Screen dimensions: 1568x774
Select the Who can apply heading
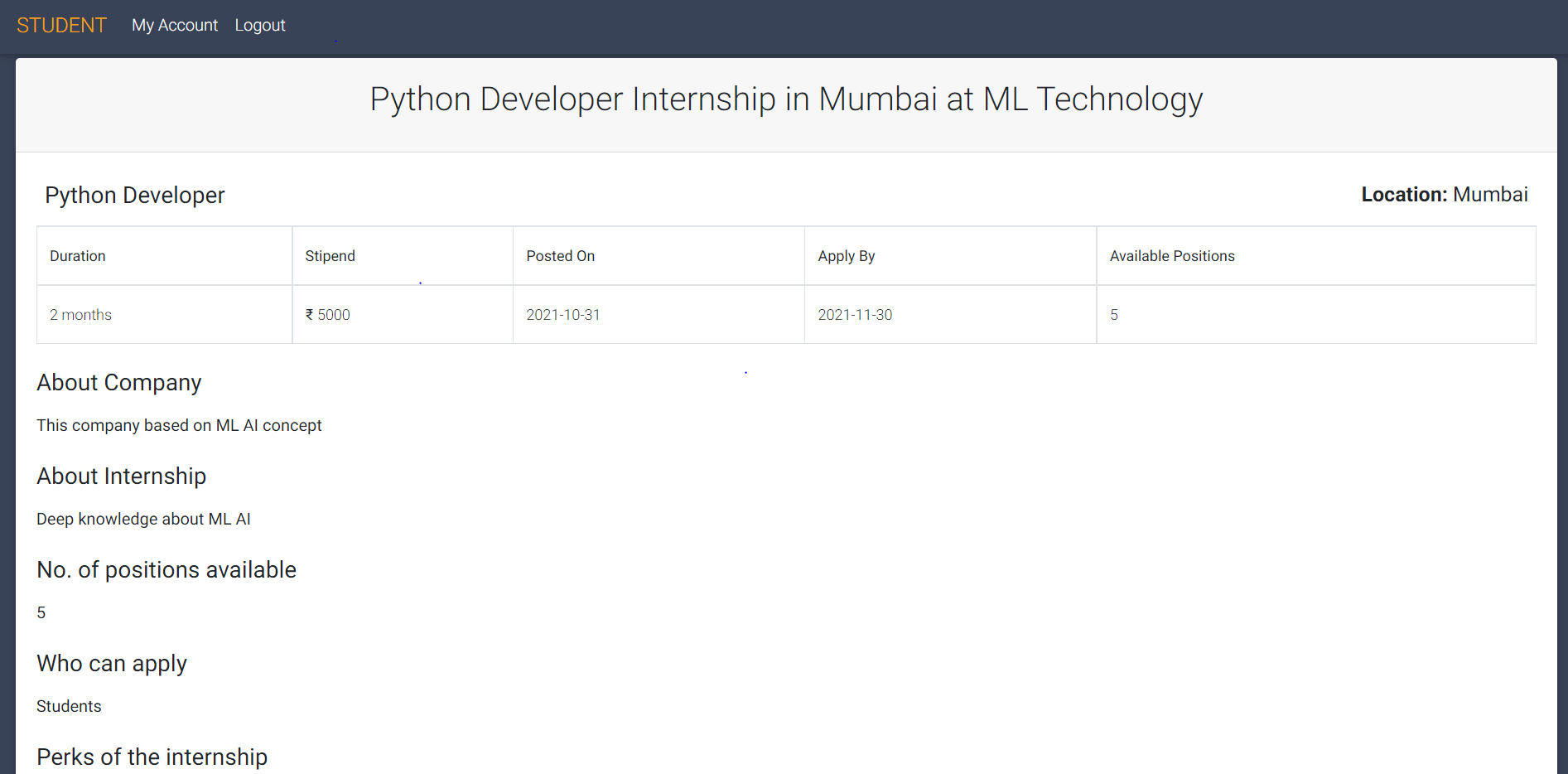111,663
